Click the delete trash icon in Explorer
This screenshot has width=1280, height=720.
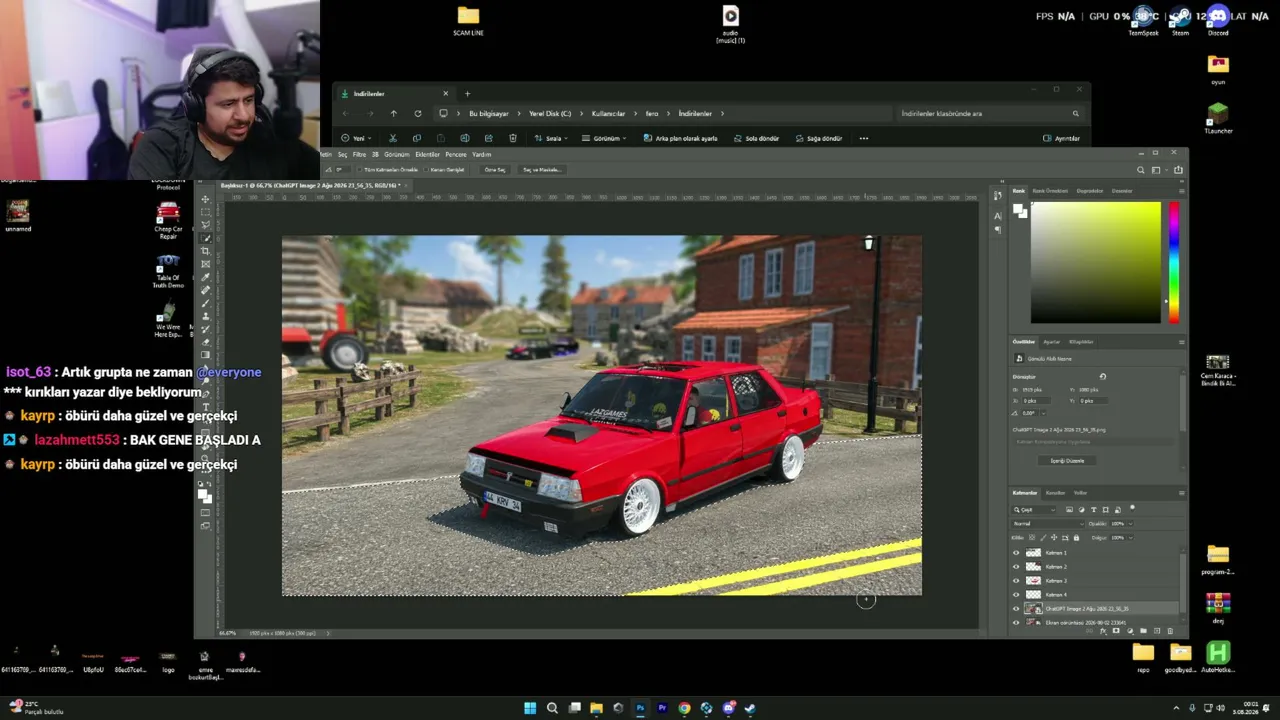click(513, 138)
